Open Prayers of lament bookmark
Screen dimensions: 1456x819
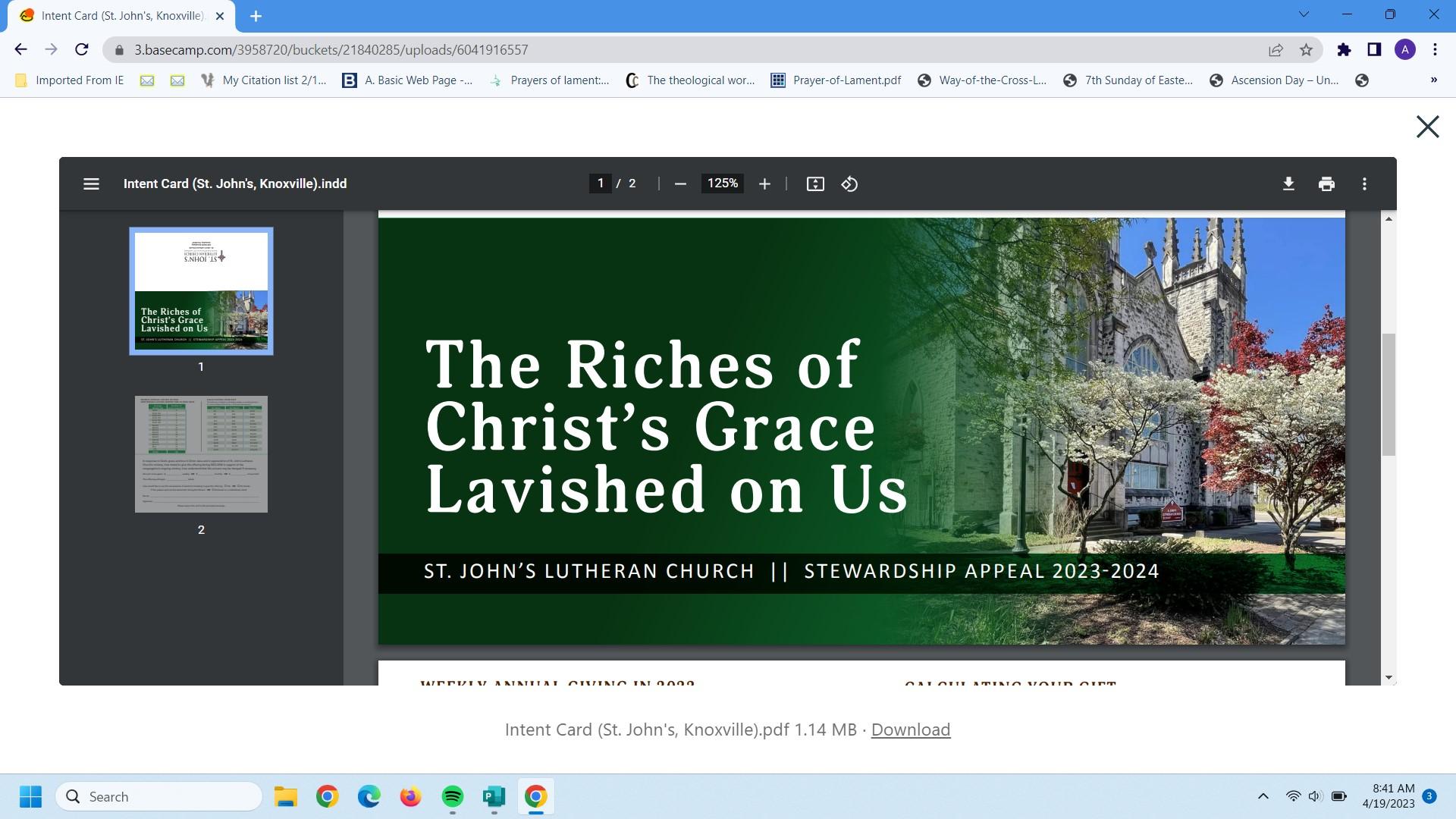(550, 80)
